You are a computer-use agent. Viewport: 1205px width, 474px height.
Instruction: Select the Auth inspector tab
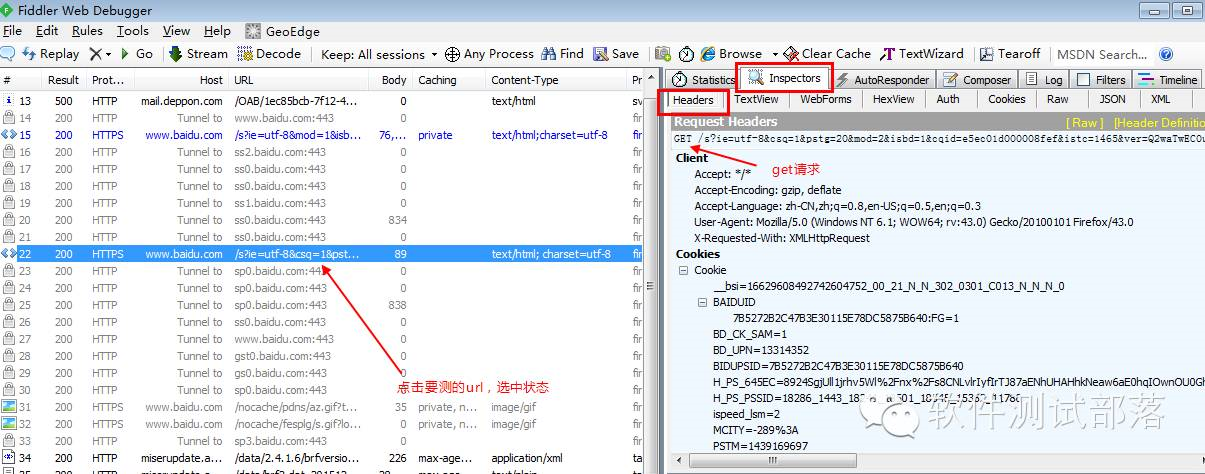[948, 99]
